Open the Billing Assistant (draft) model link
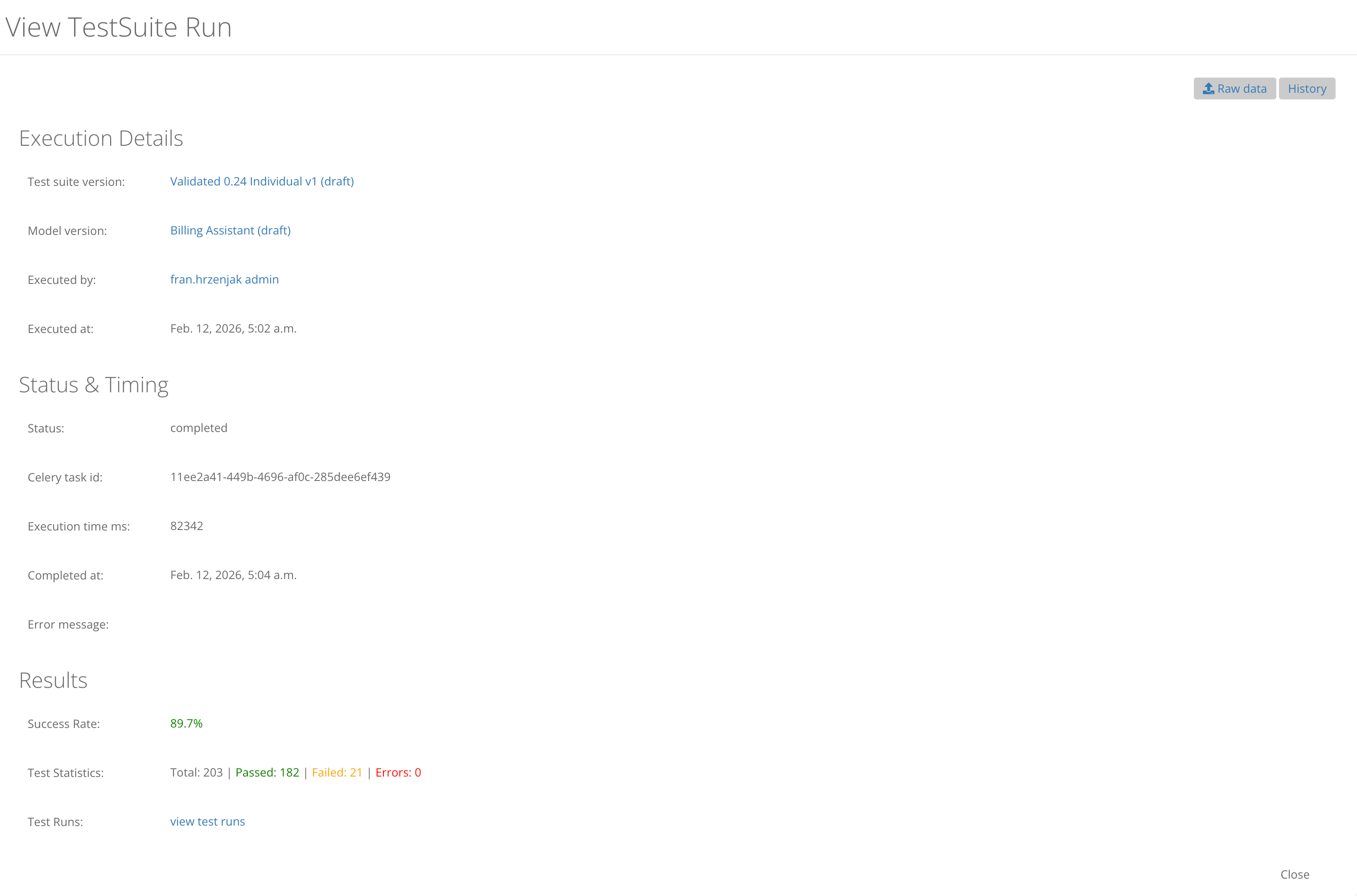Image resolution: width=1357 pixels, height=896 pixels. [230, 230]
